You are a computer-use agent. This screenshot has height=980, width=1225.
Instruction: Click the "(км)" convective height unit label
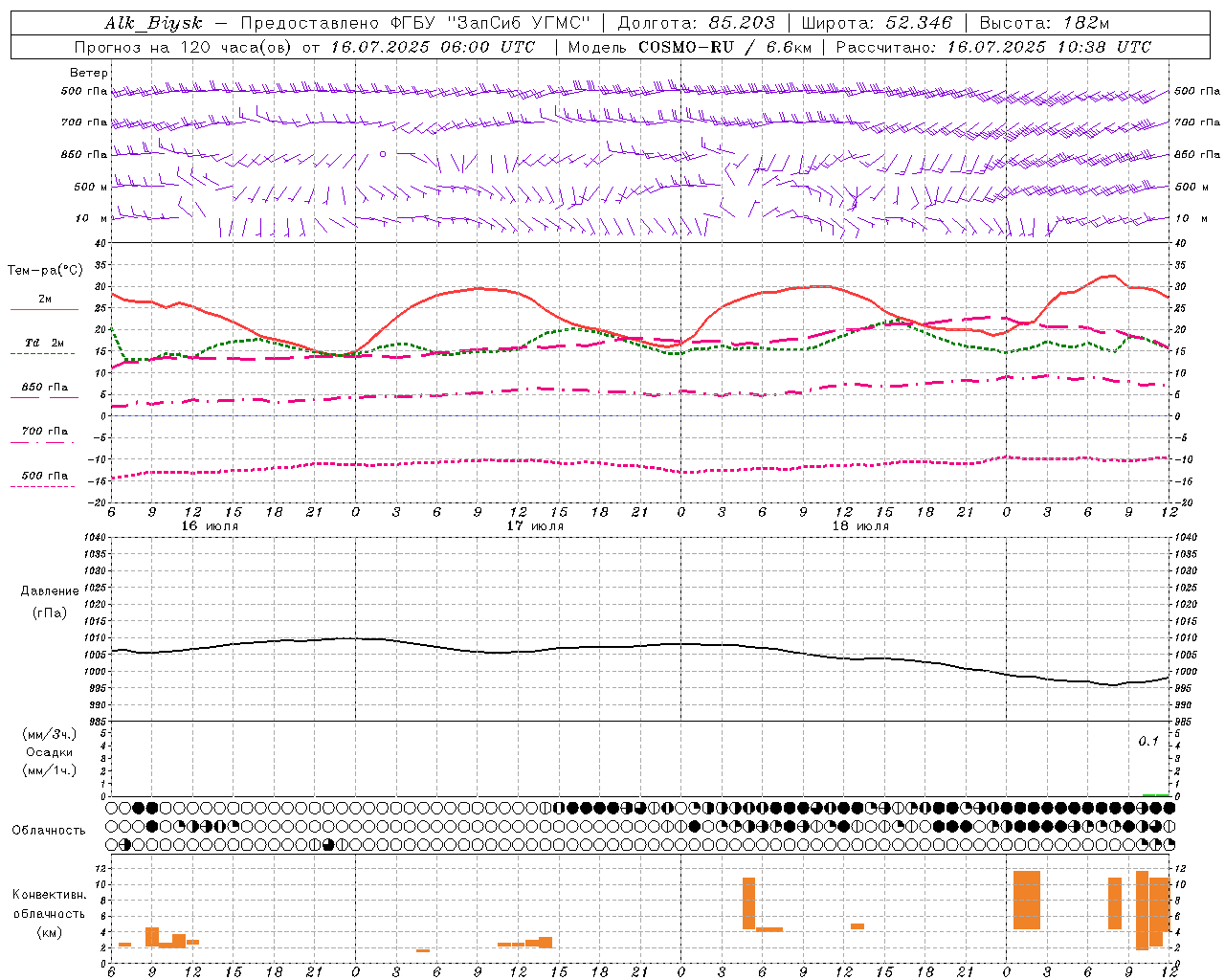click(x=50, y=932)
